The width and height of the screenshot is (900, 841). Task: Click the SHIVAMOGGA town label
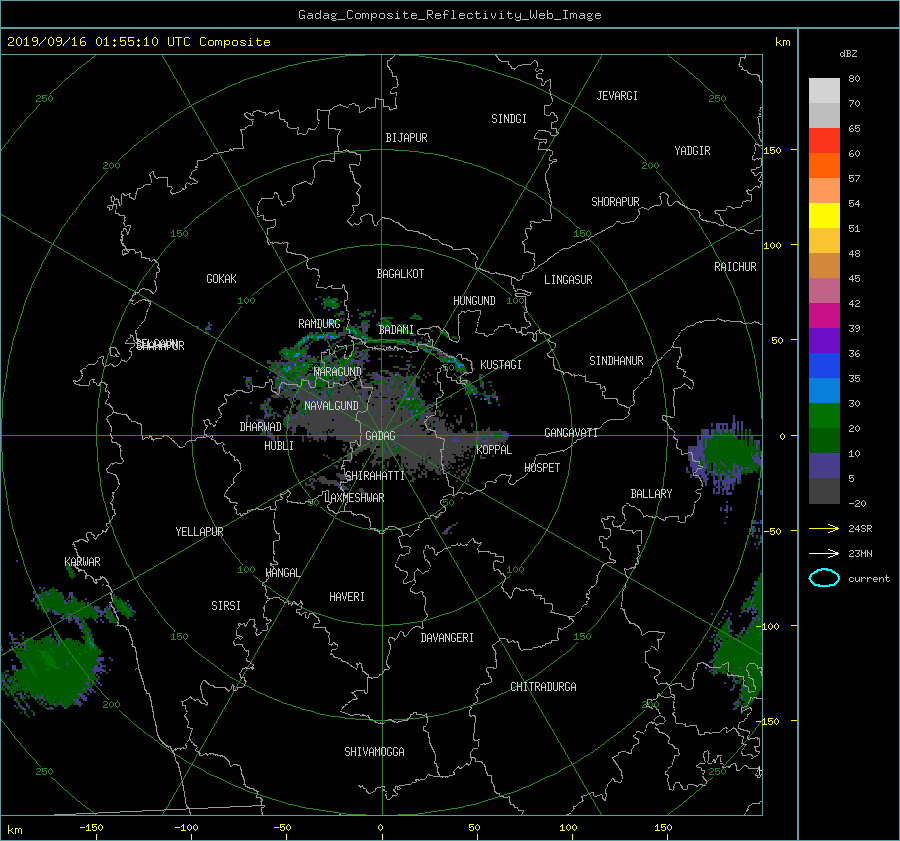374,752
